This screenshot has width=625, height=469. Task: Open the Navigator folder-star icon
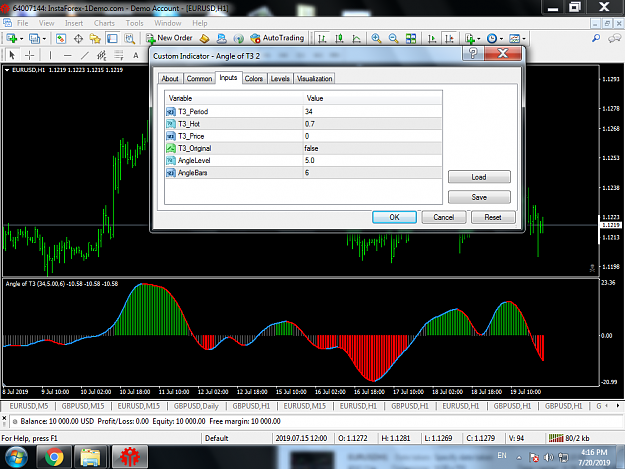click(95, 39)
